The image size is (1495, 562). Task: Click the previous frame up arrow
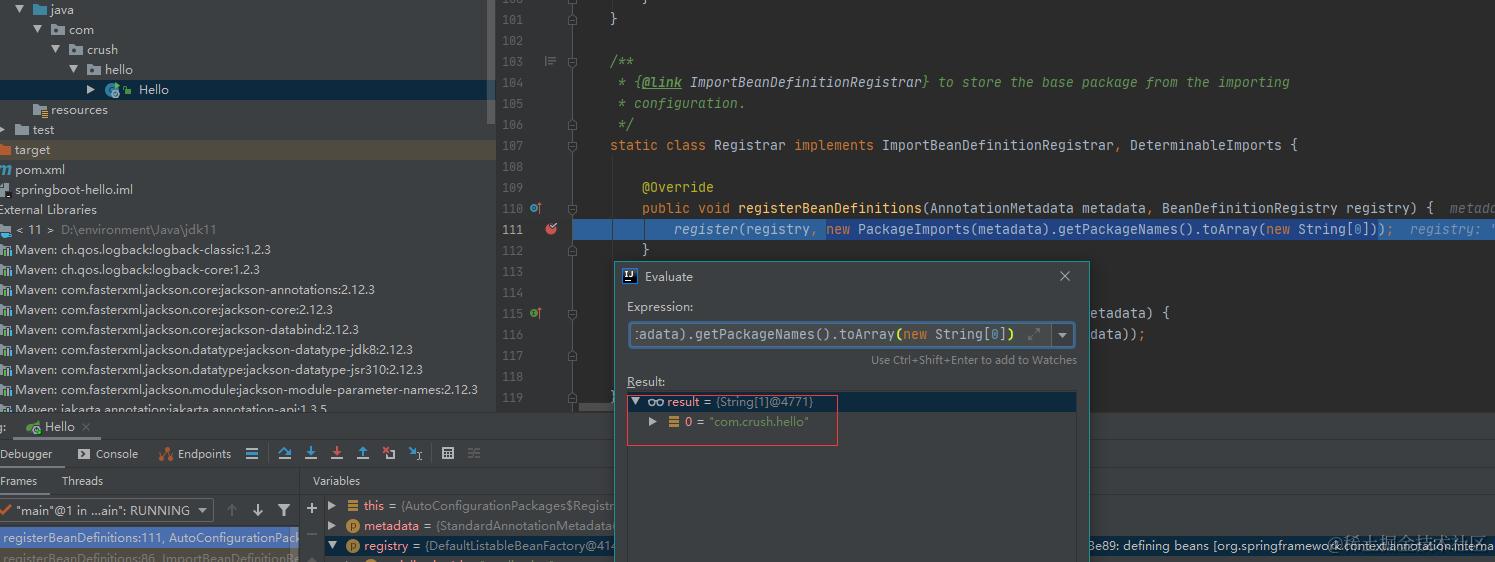(x=232, y=510)
